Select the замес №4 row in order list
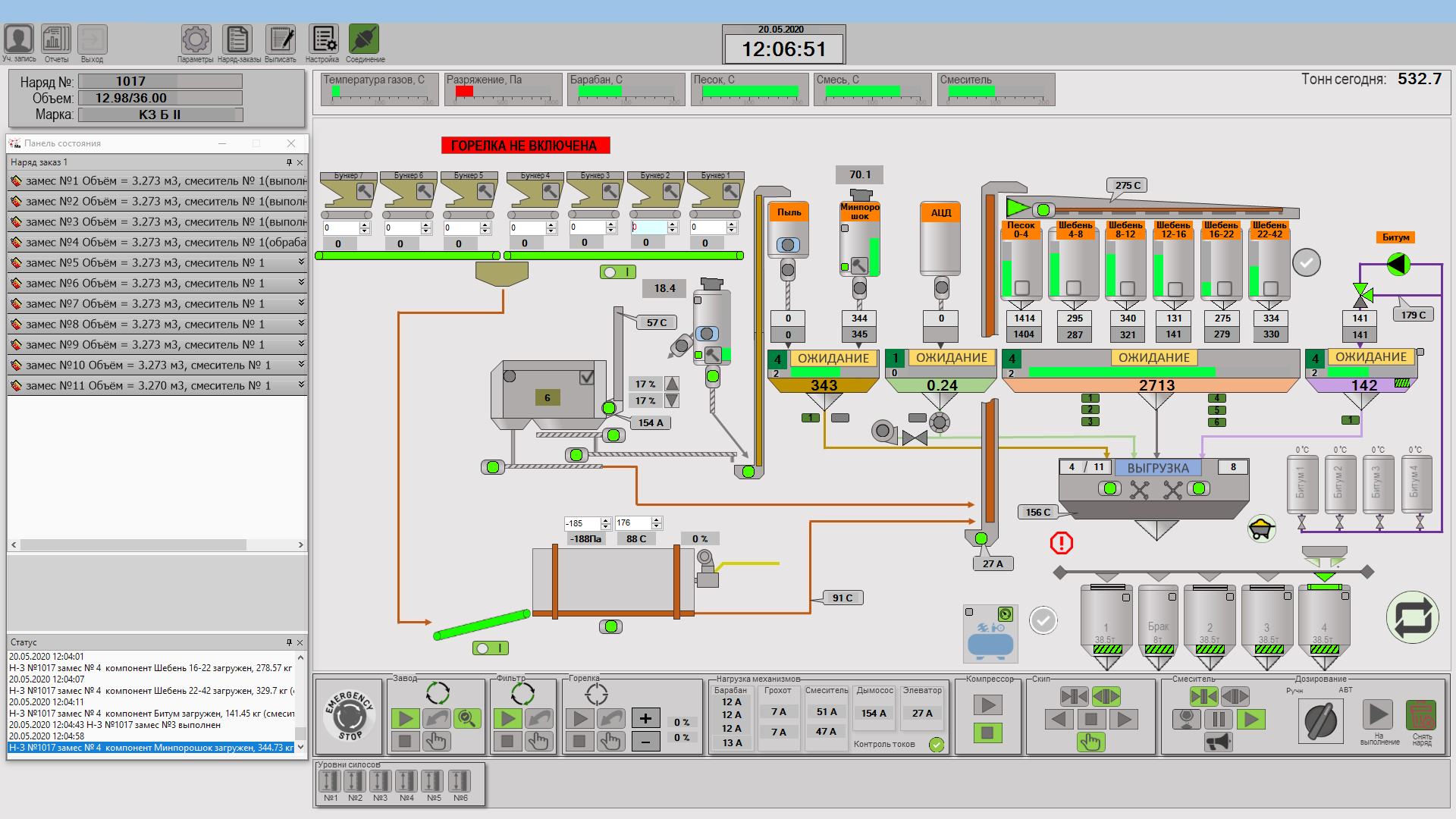1456x819 pixels. 158,242
